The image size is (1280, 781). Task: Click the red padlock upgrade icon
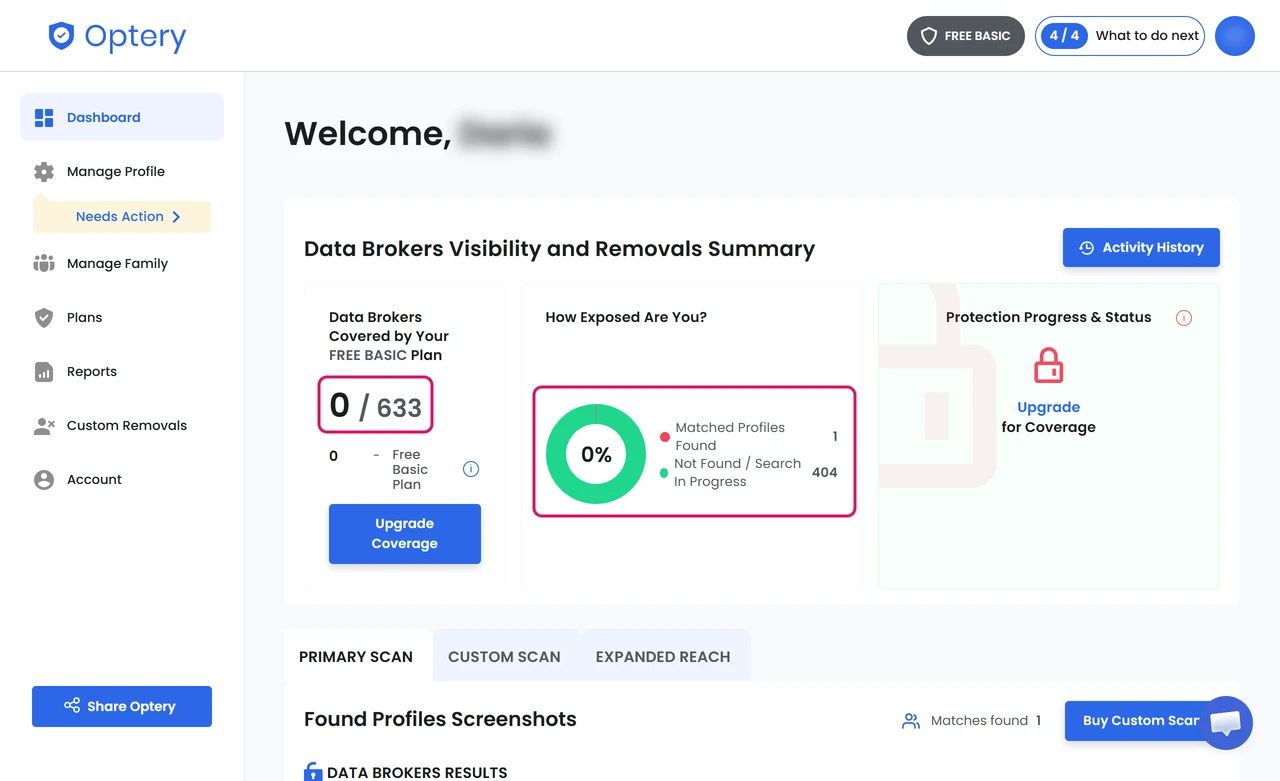pos(1048,365)
